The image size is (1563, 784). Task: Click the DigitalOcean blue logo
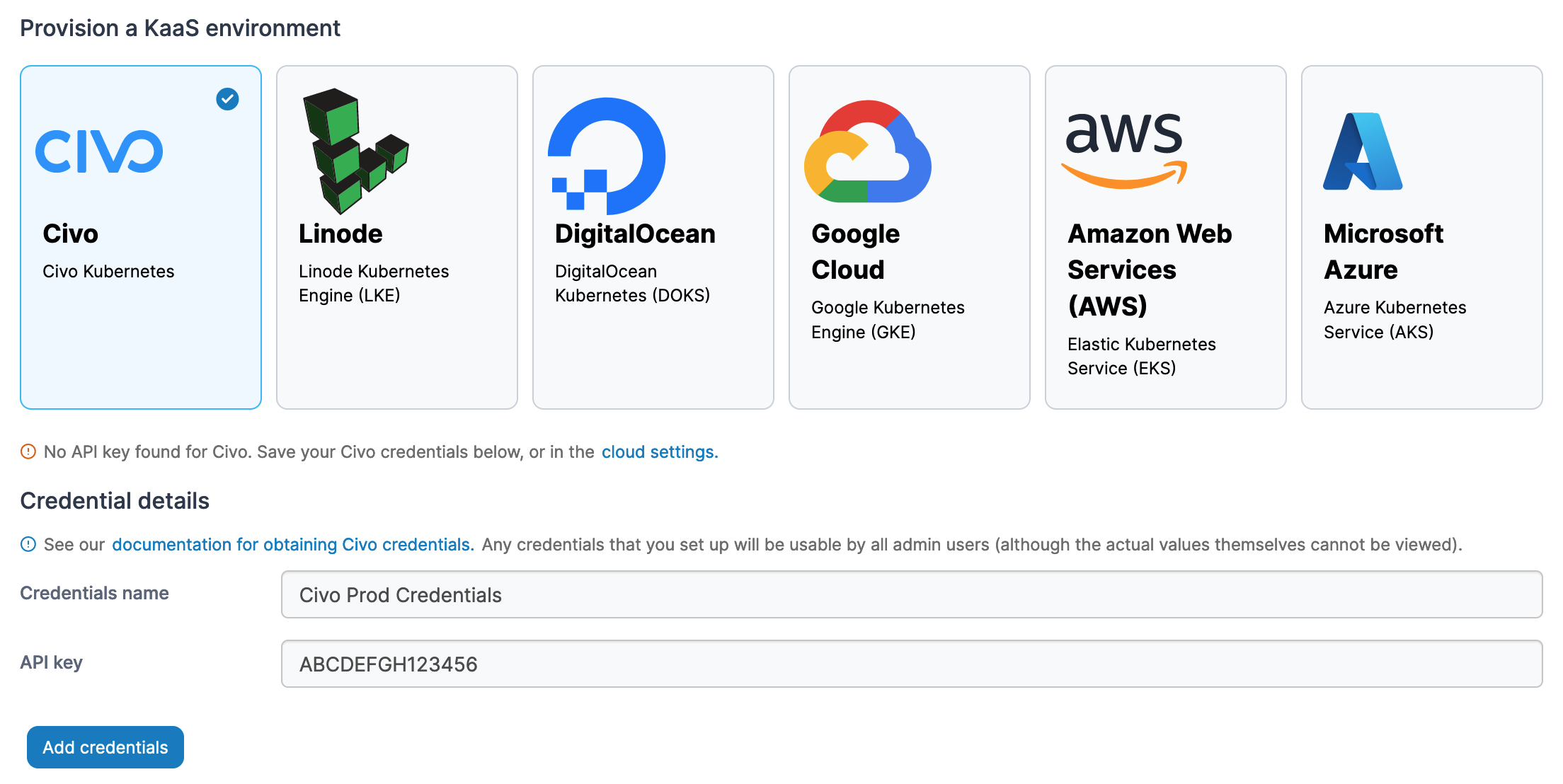[607, 156]
